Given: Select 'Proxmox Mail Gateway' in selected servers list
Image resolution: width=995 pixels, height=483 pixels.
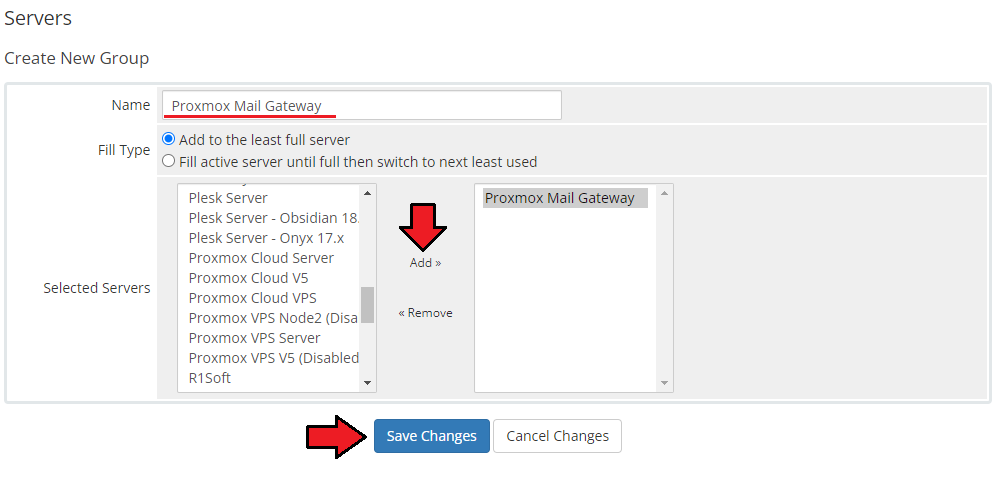Looking at the screenshot, I should (x=565, y=198).
